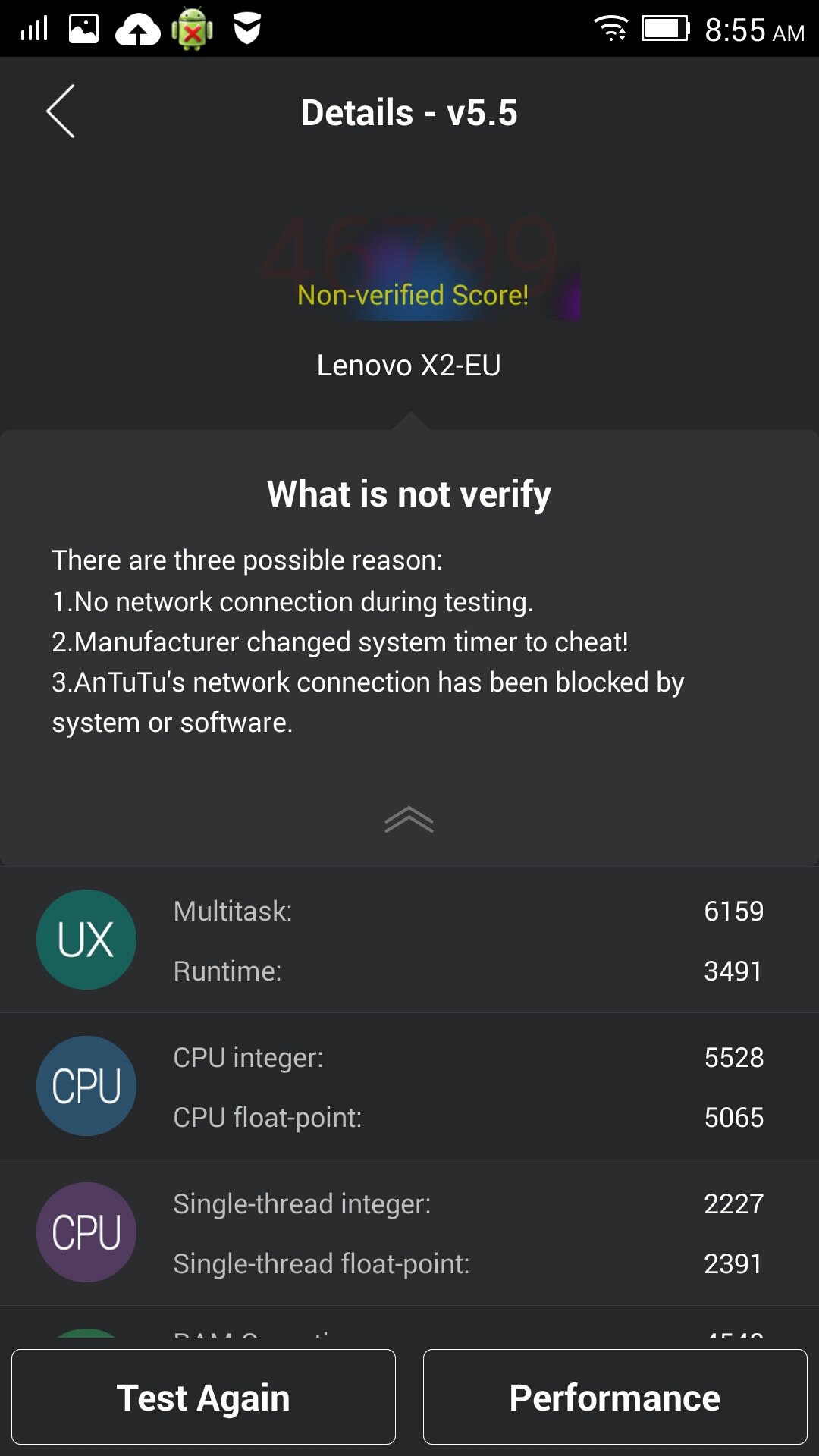Tap the Wi-Fi status icon
The image size is (819, 1456).
coord(611,29)
